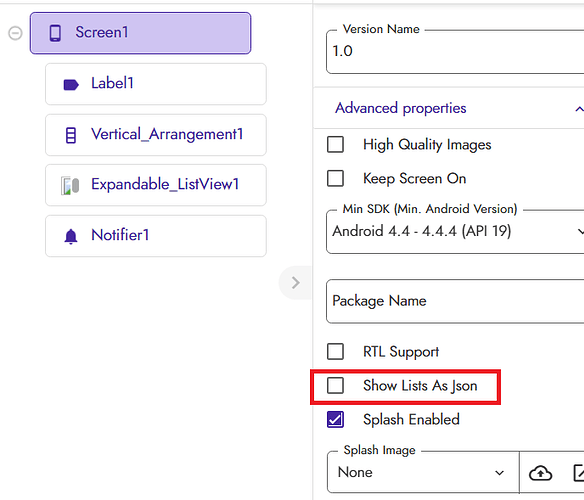The height and width of the screenshot is (500, 584).
Task: Click the Notifier1 bell icon
Action: [x=71, y=236]
